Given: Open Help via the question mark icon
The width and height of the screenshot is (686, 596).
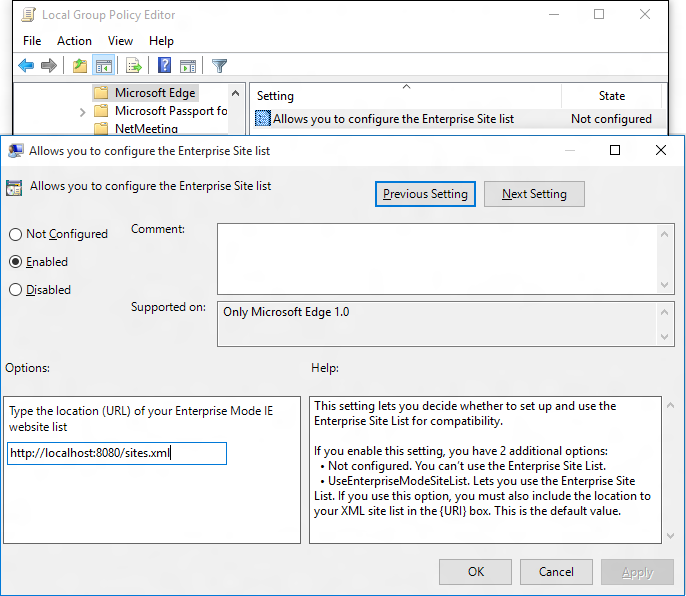Looking at the screenshot, I should (x=164, y=66).
